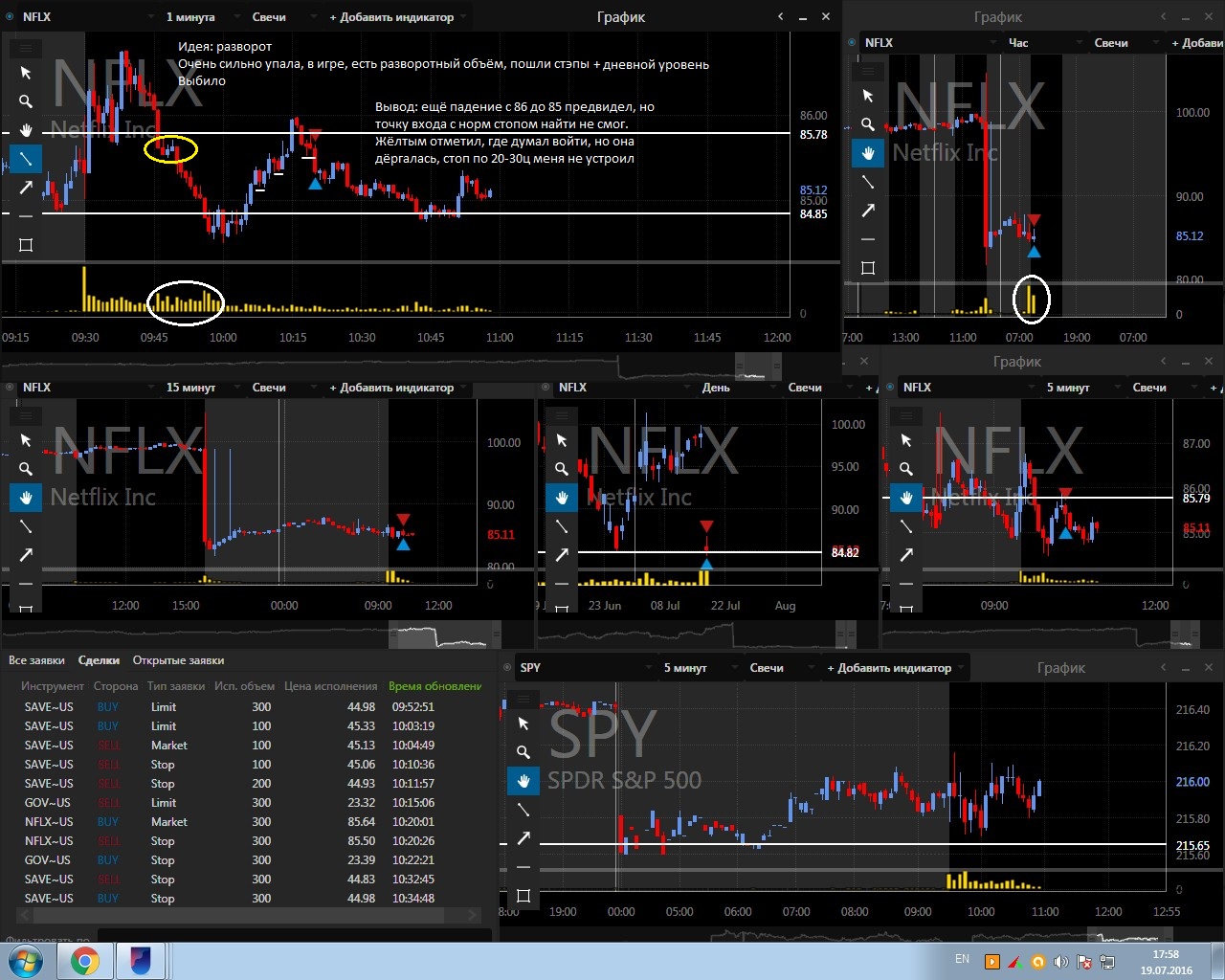Image resolution: width=1225 pixels, height=980 pixels.
Task: Expand Добавить индикатор in NFLX 1 минута chart
Action: (x=396, y=17)
